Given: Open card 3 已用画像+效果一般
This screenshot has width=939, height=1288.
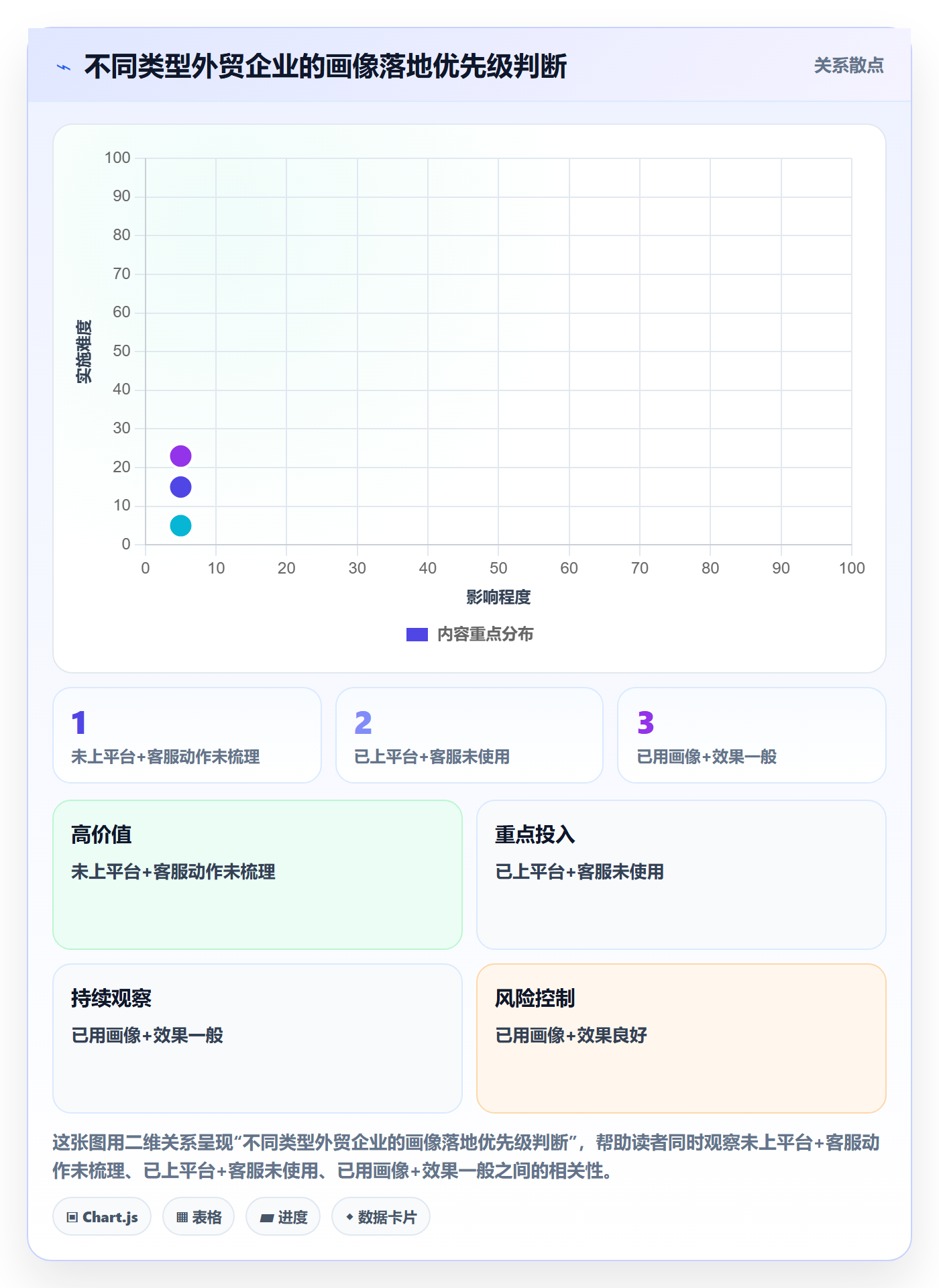Looking at the screenshot, I should click(x=752, y=735).
